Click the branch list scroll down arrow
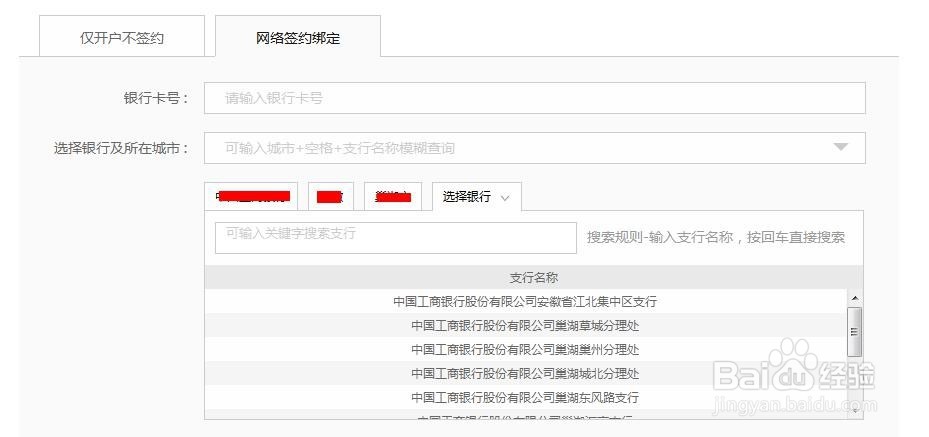The width and height of the screenshot is (929, 437). [855, 409]
